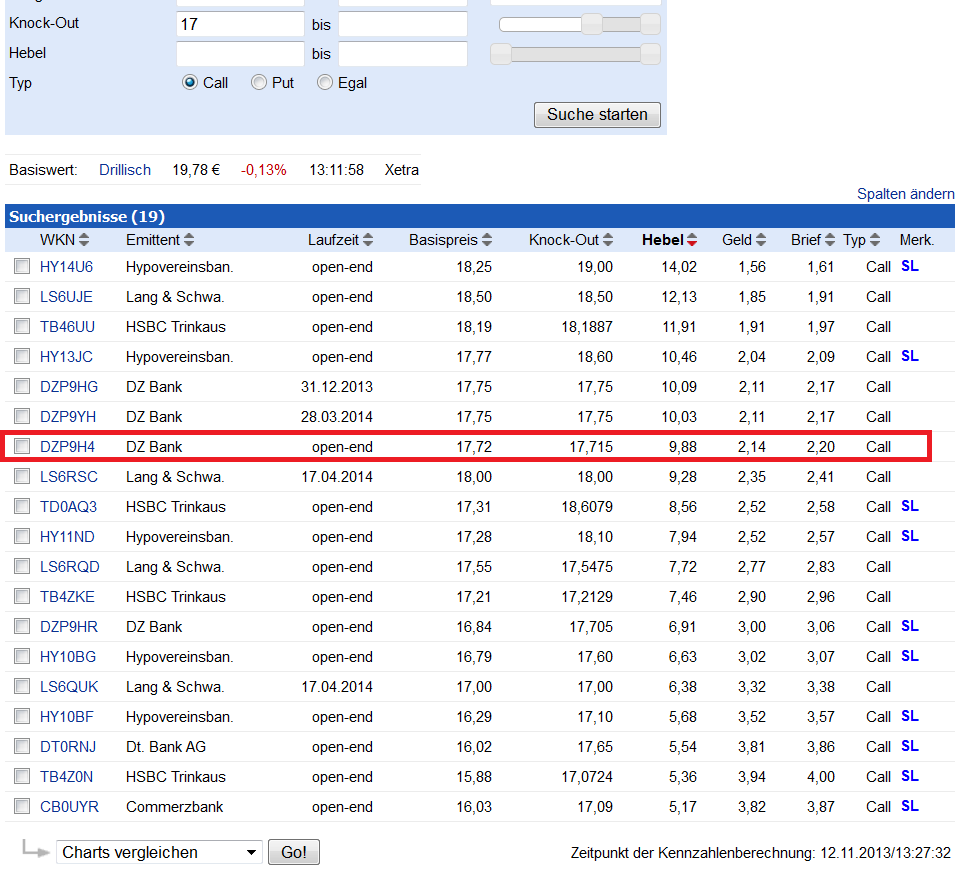Sort by Laufzeit column sort icon

(368, 240)
